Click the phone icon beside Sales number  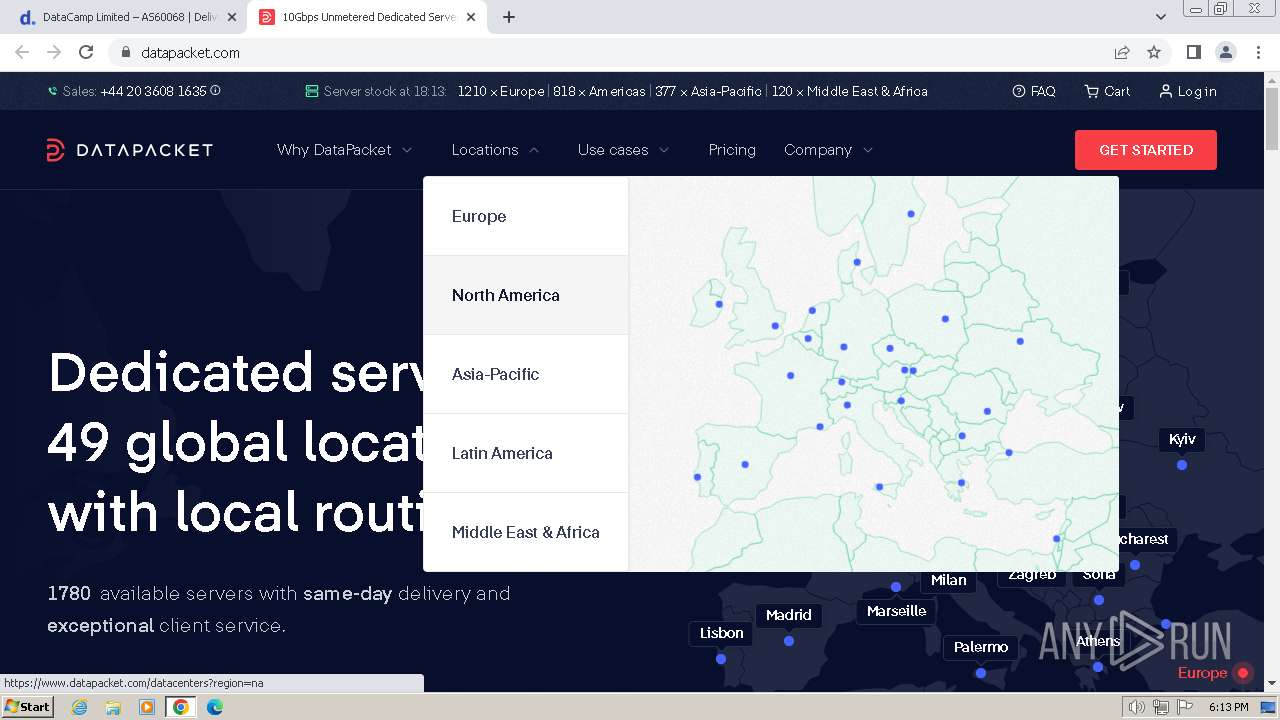(53, 91)
